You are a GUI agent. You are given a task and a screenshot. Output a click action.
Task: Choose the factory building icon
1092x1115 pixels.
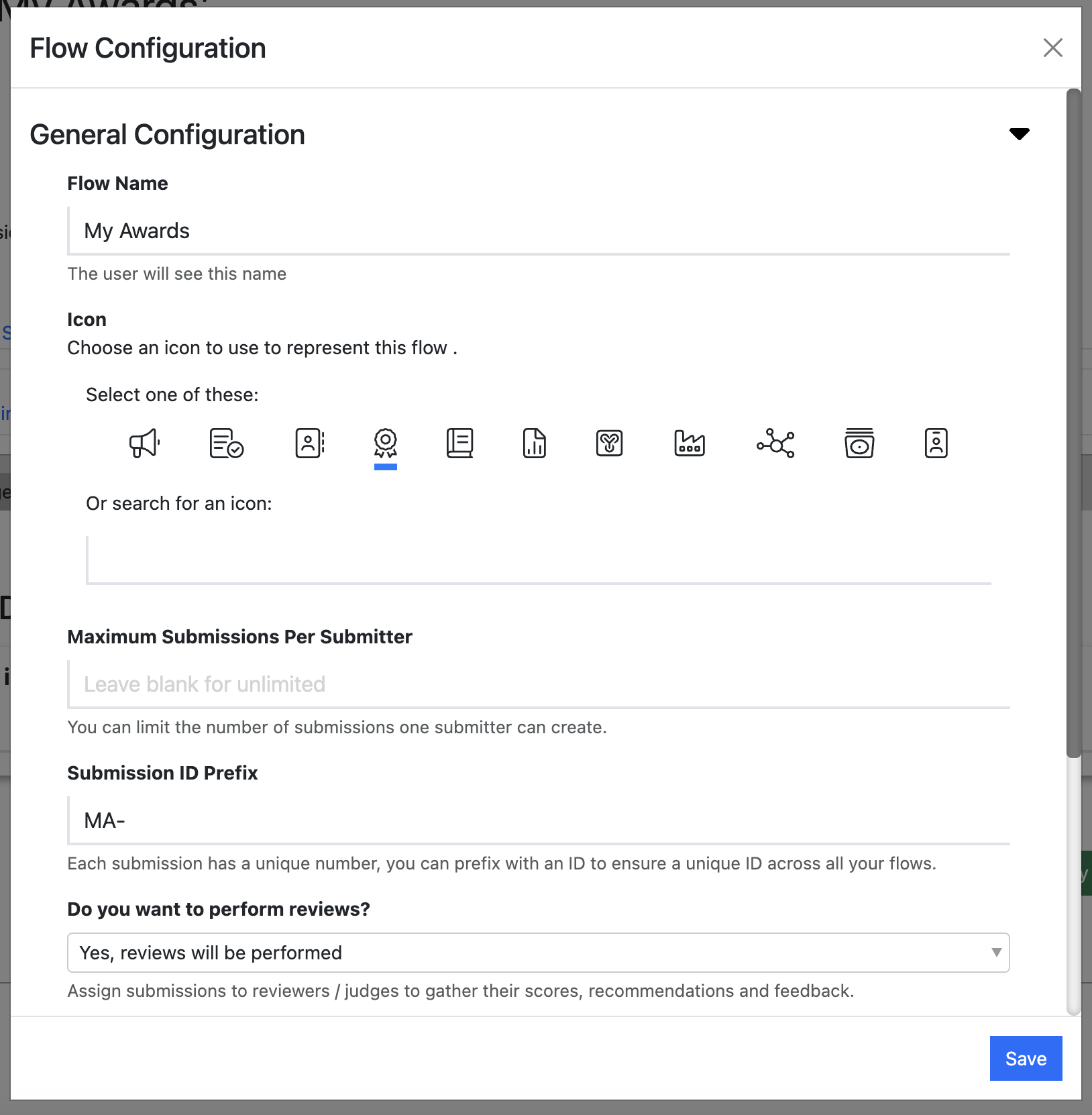(690, 443)
